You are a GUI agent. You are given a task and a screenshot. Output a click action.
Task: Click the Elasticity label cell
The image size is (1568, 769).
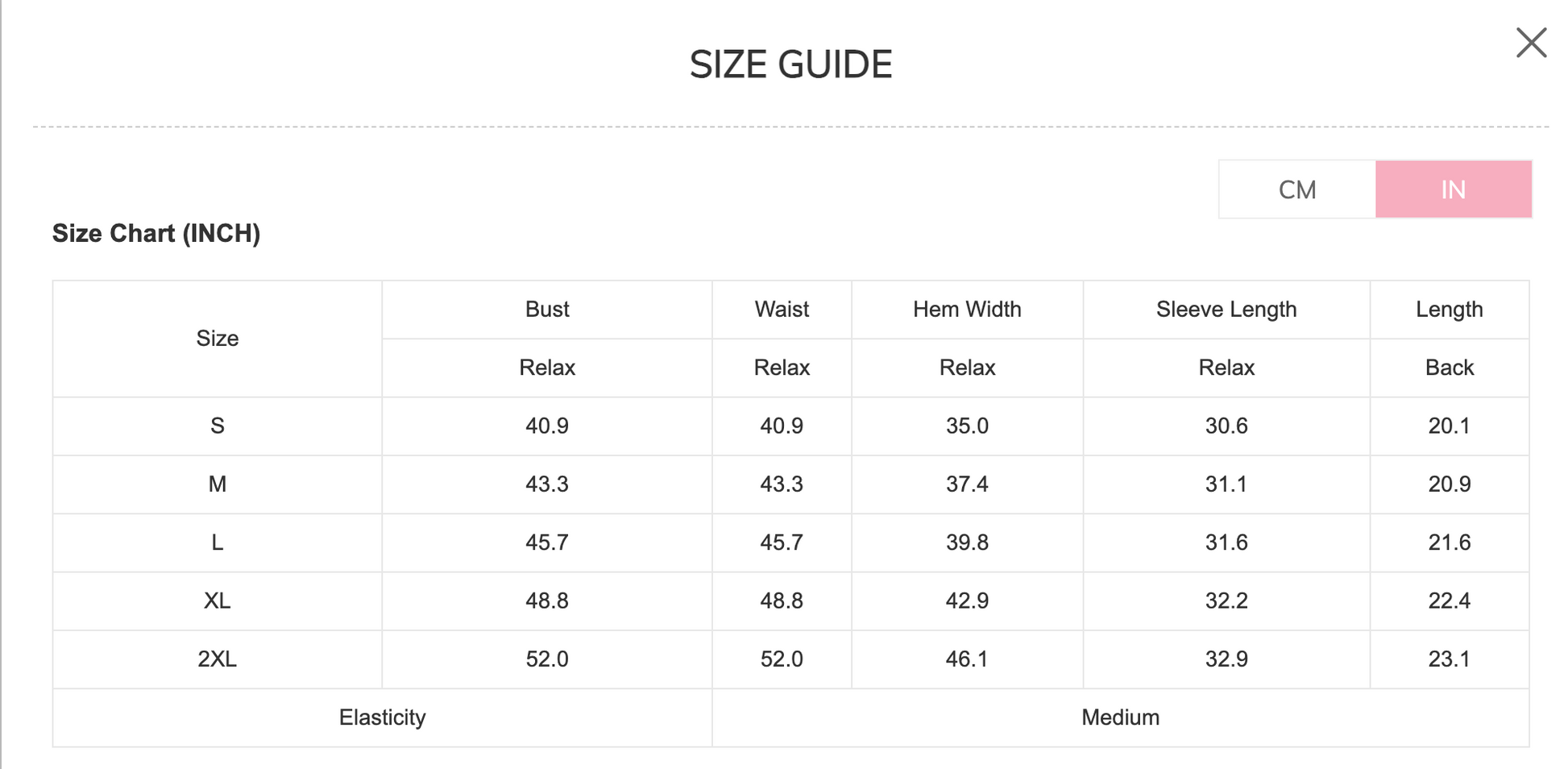pos(382,717)
